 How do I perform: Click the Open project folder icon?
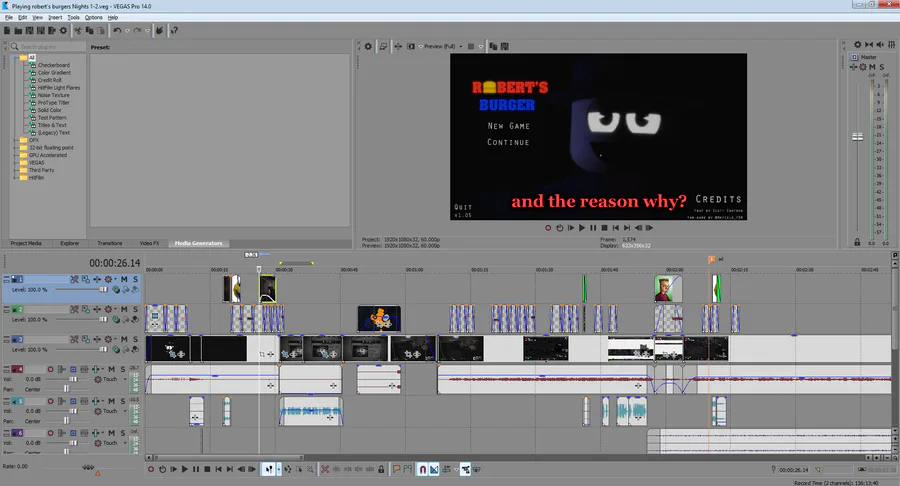[18, 30]
